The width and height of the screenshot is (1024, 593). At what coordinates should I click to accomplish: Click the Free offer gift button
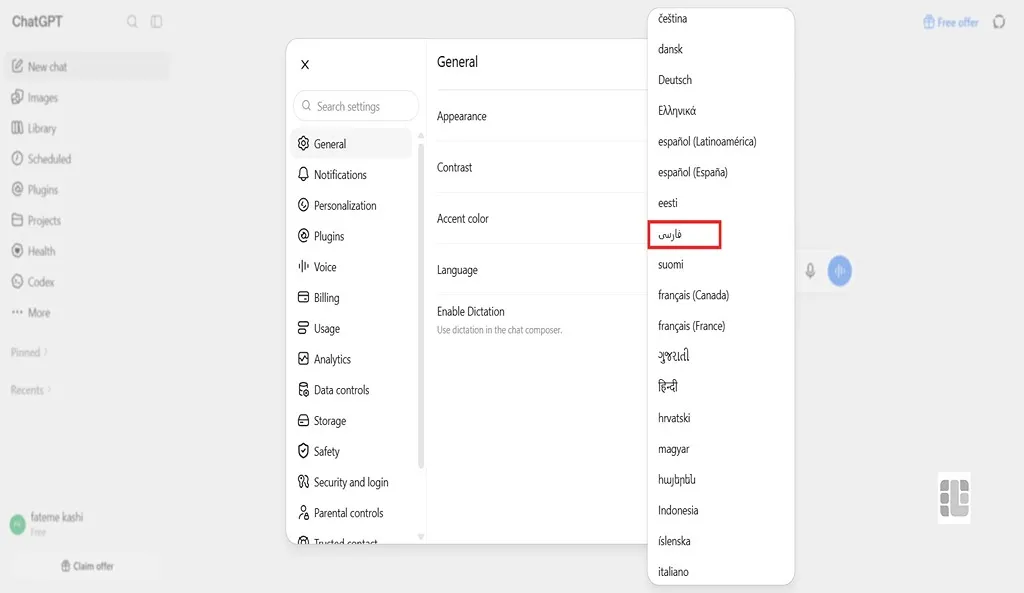point(951,22)
